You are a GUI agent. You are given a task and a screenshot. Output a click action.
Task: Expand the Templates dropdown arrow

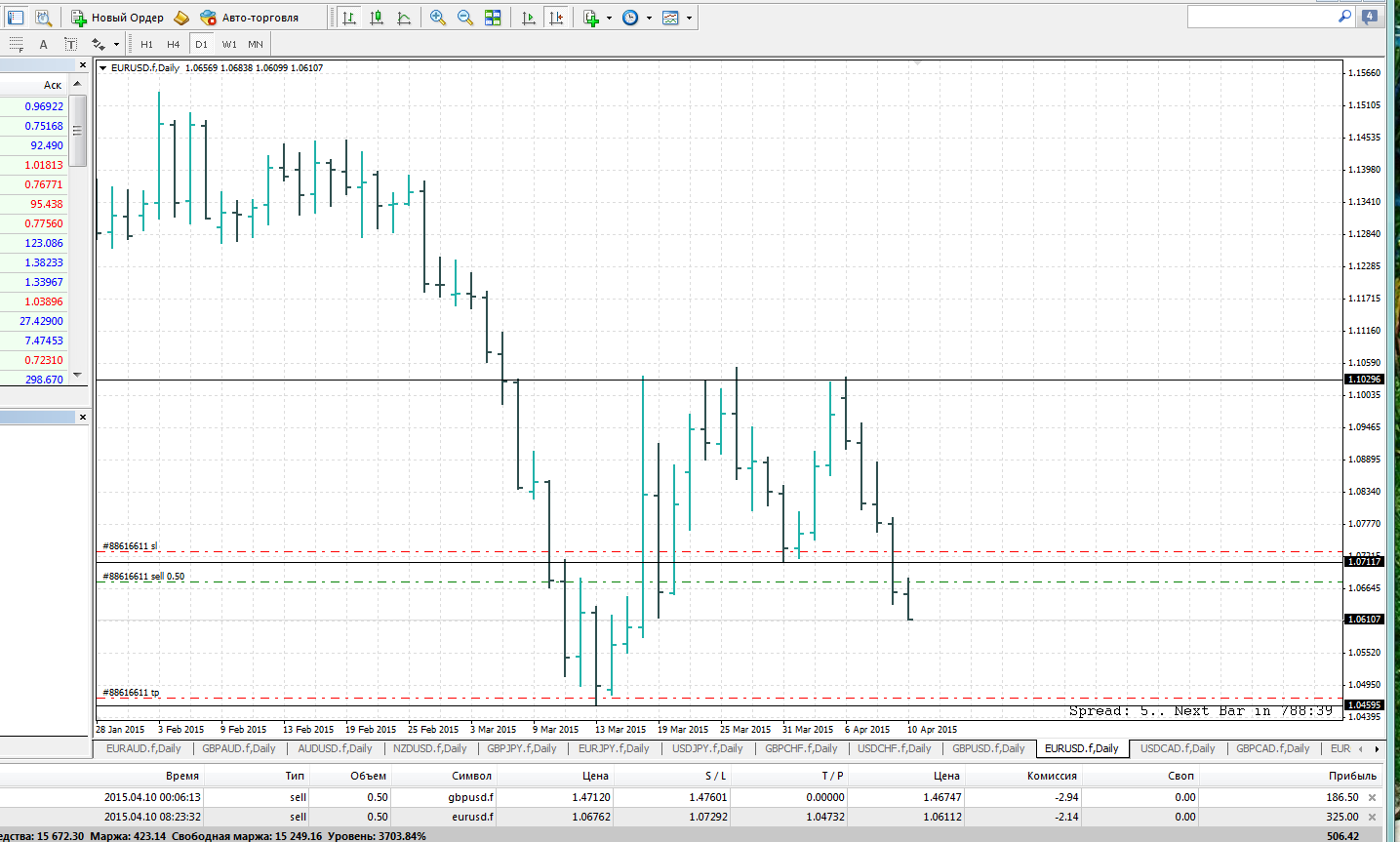[689, 18]
